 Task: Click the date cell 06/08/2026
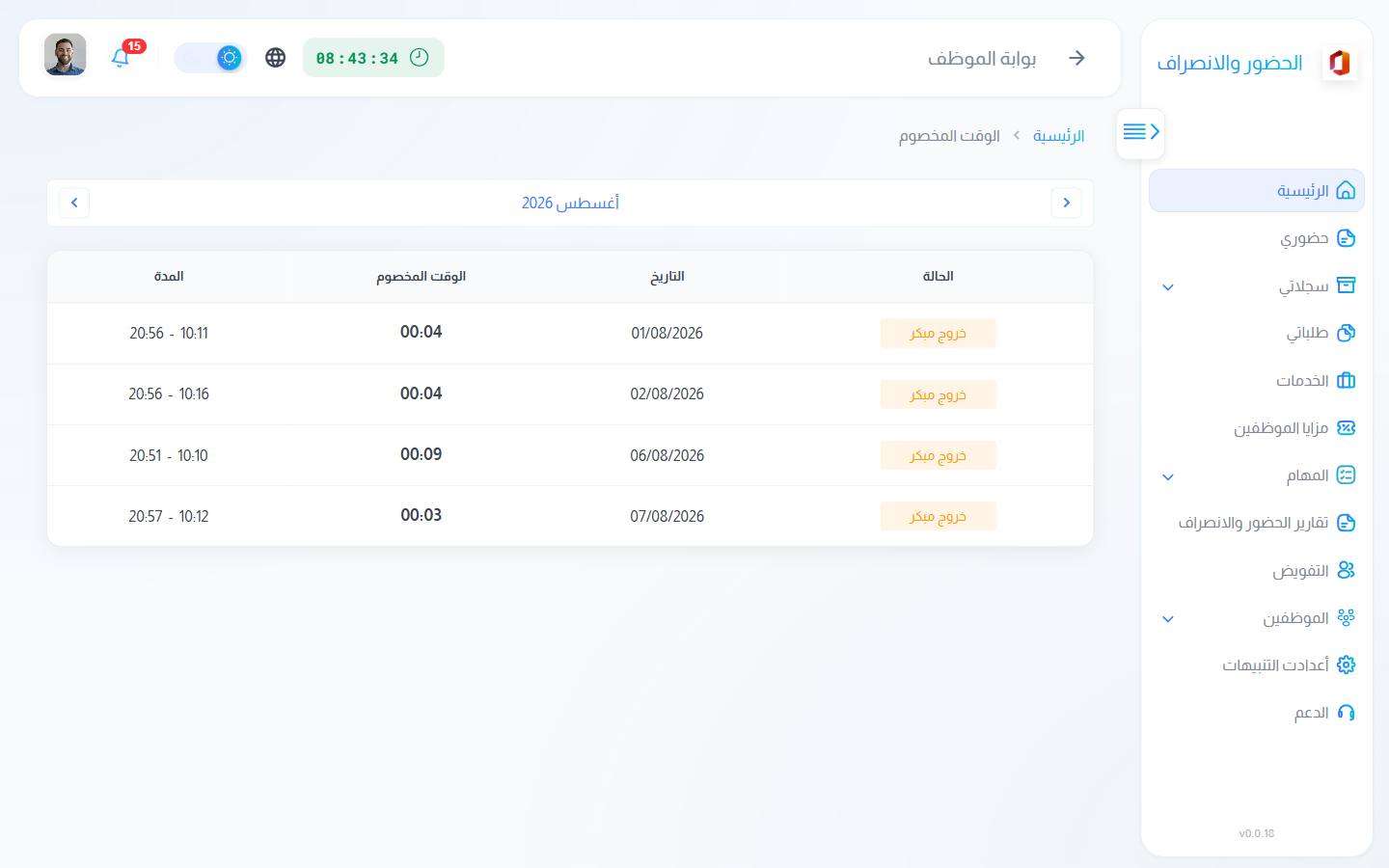click(667, 455)
